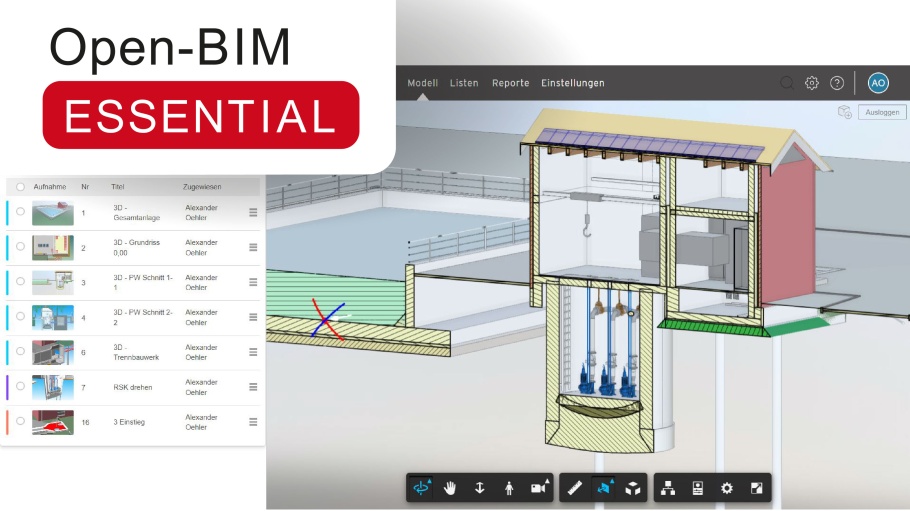Image resolution: width=910 pixels, height=511 pixels.
Task: Open the Listen tab
Action: pyautogui.click(x=464, y=83)
